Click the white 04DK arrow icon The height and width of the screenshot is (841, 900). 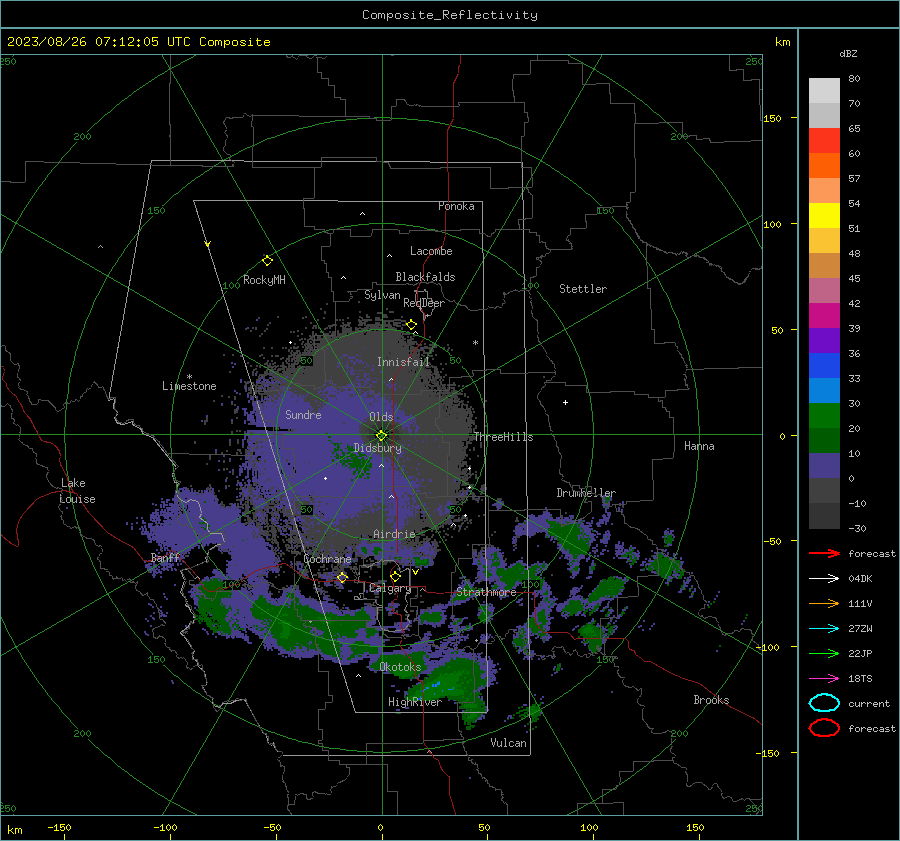coord(824,579)
